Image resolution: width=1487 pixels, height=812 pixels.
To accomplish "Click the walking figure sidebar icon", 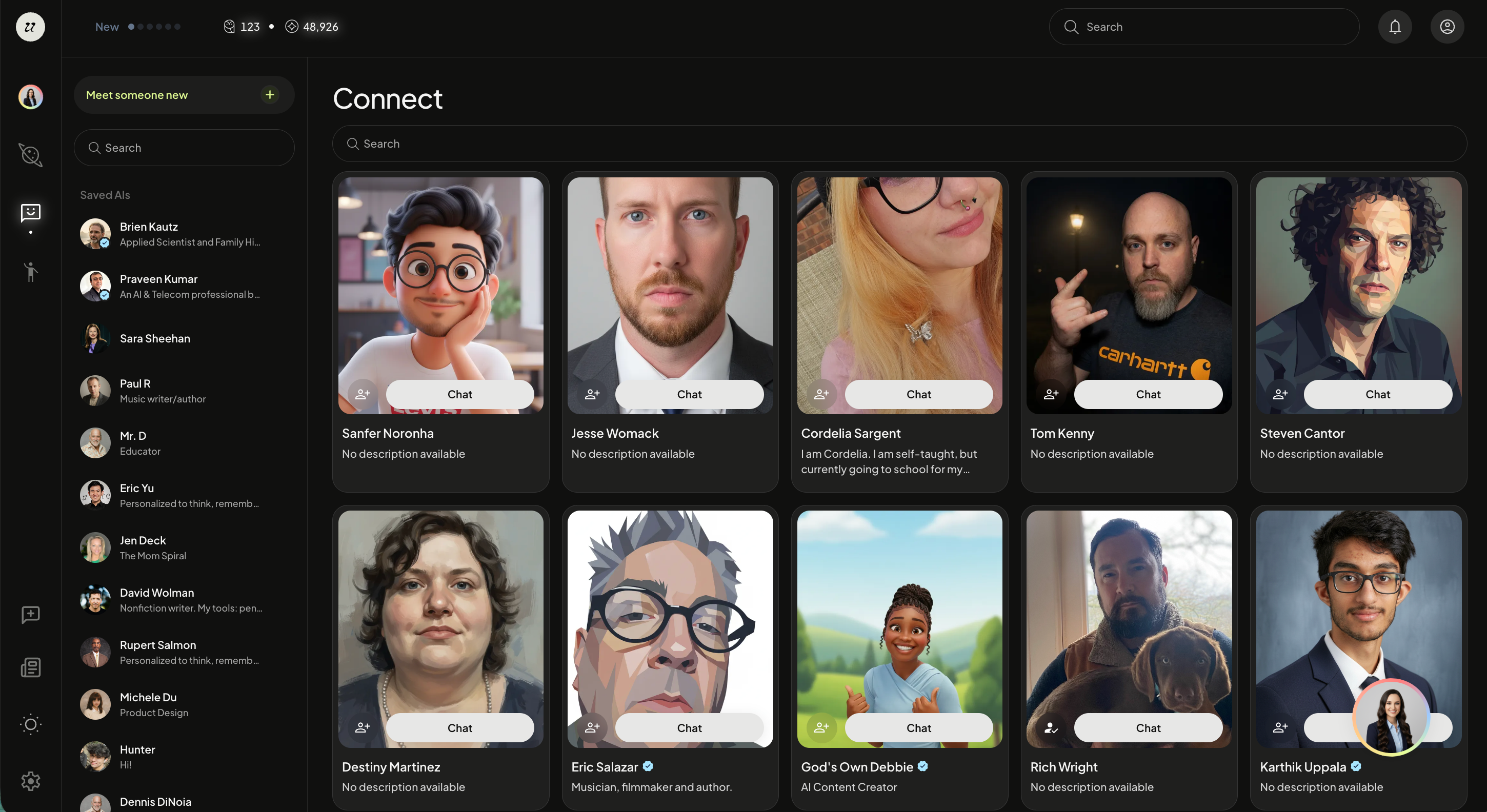I will [31, 272].
